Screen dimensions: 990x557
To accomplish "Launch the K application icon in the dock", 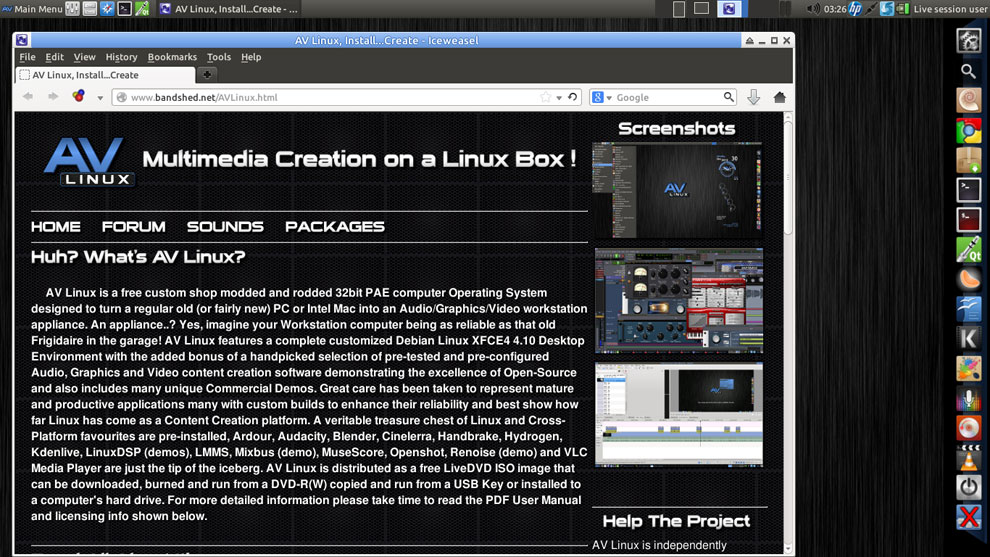I will click(969, 338).
